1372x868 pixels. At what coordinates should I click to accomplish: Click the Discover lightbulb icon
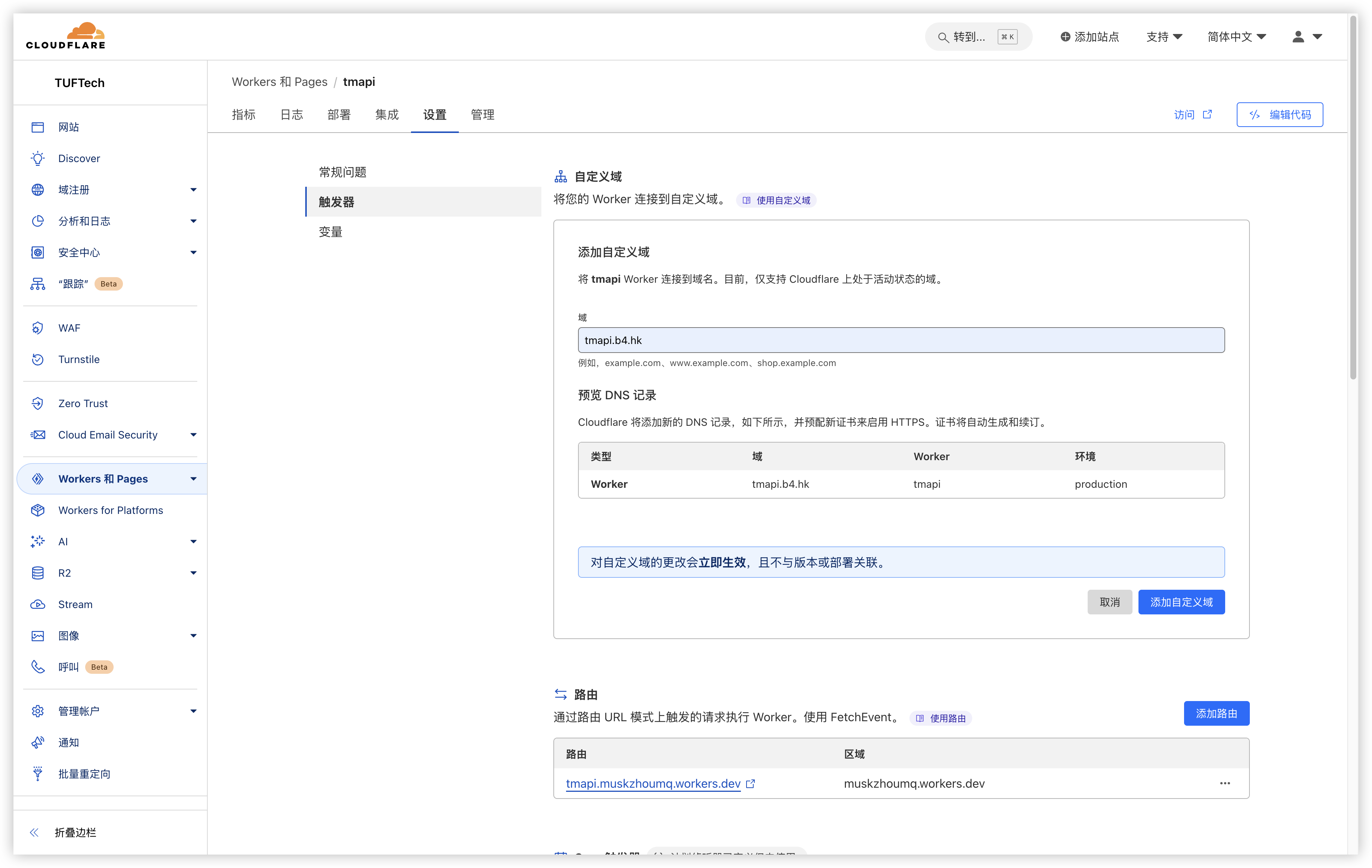[x=38, y=158]
